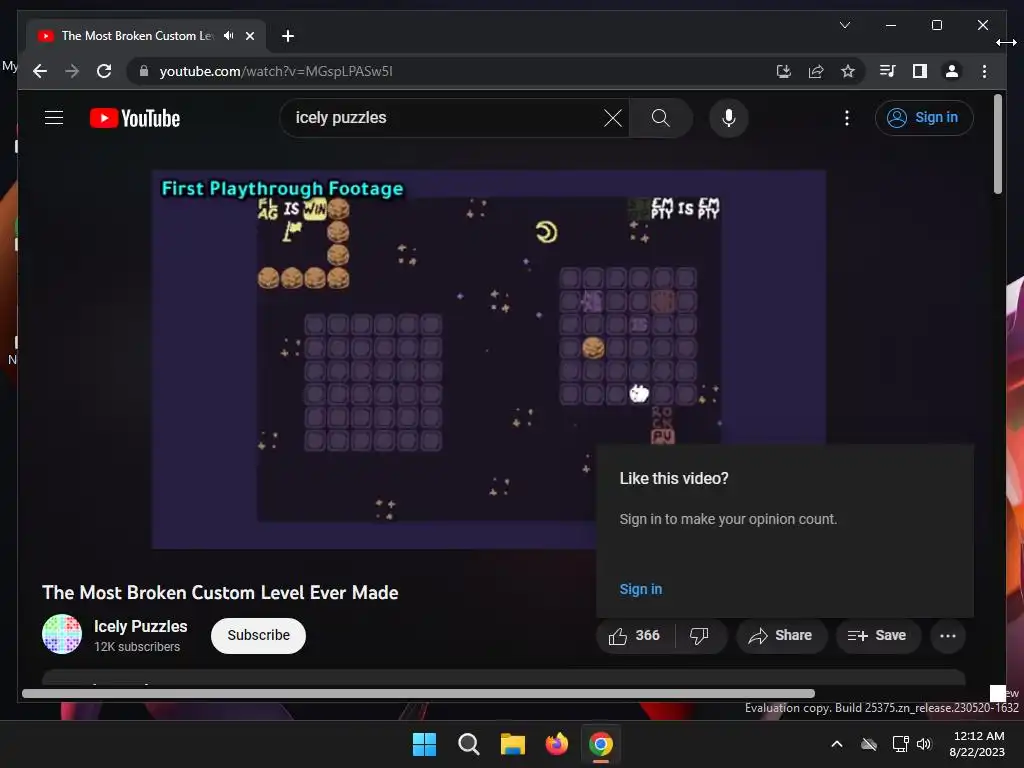This screenshot has width=1024, height=768.
Task: Open more actions ellipsis below video
Action: 948,635
